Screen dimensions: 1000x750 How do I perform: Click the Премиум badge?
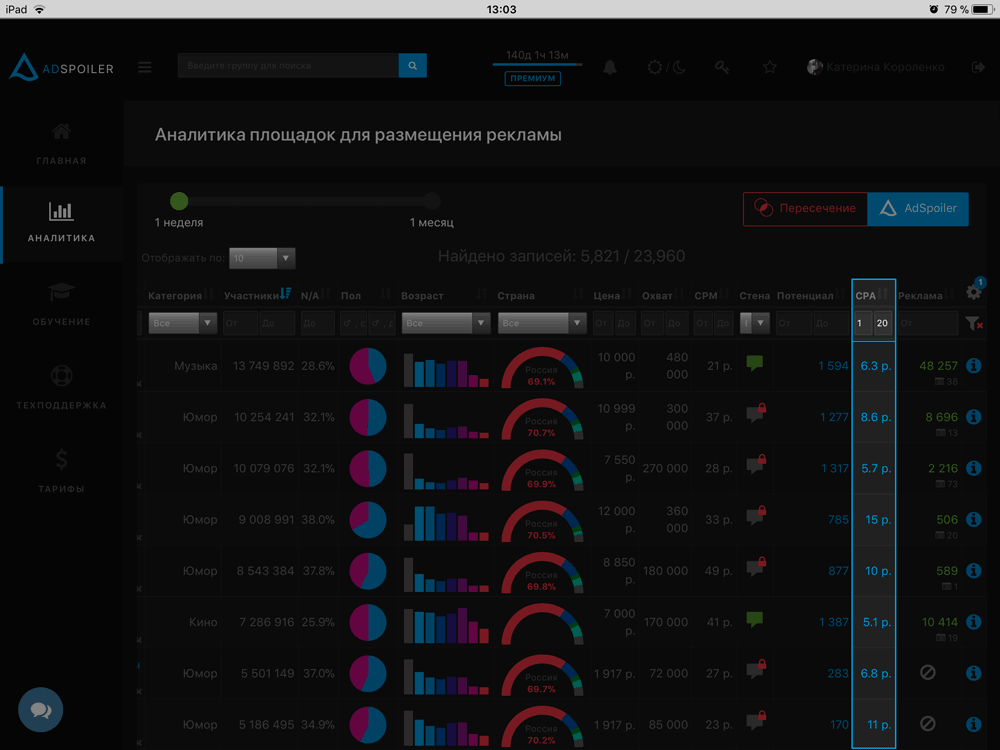[x=533, y=78]
